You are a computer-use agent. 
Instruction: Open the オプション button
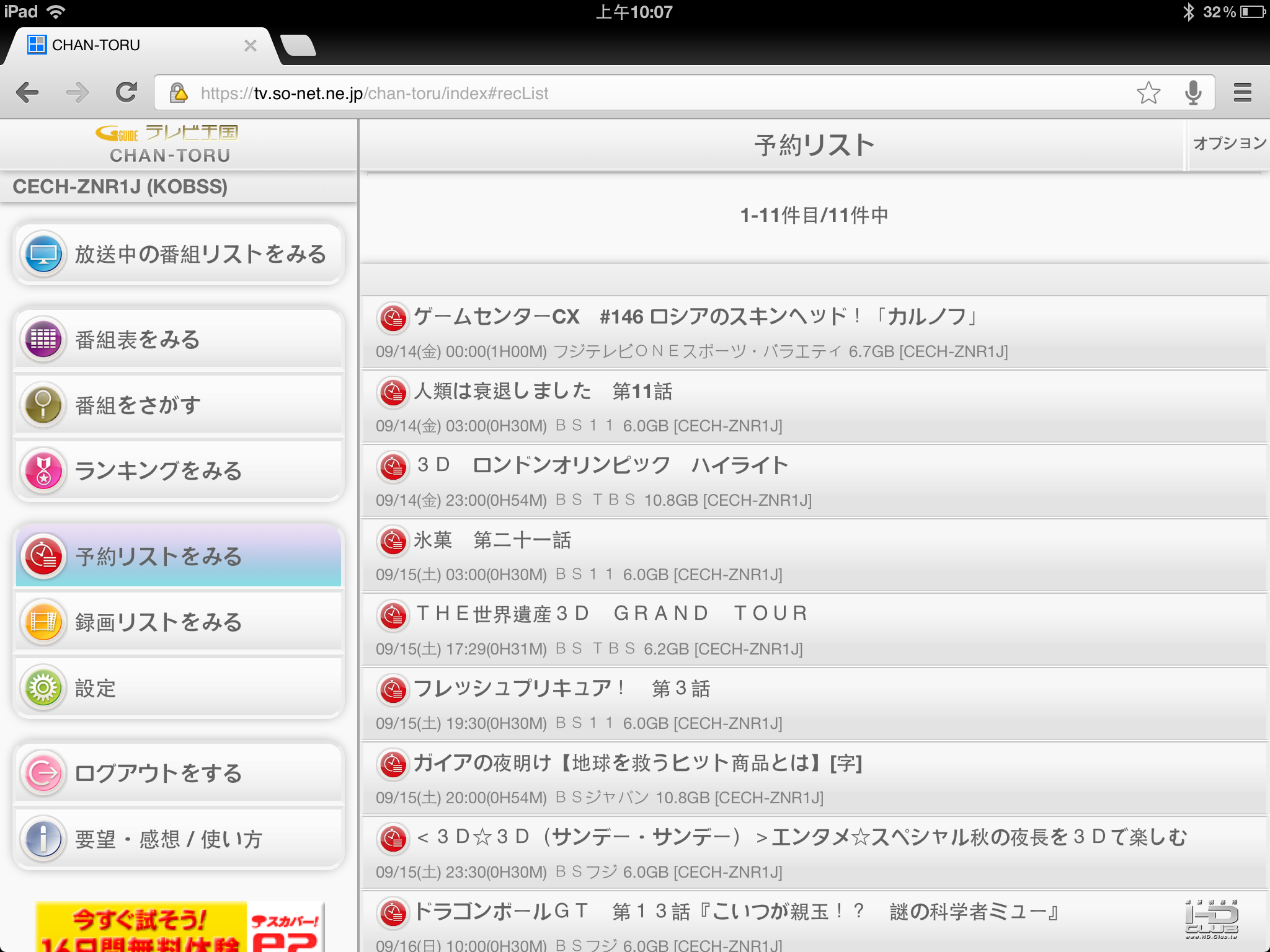coord(1228,144)
